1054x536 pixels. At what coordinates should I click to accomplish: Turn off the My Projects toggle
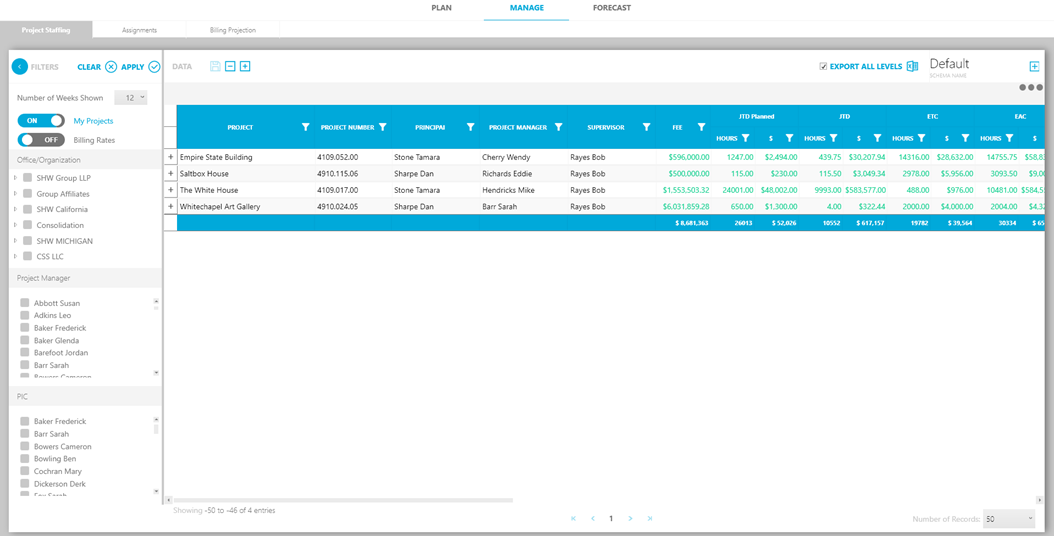41,121
